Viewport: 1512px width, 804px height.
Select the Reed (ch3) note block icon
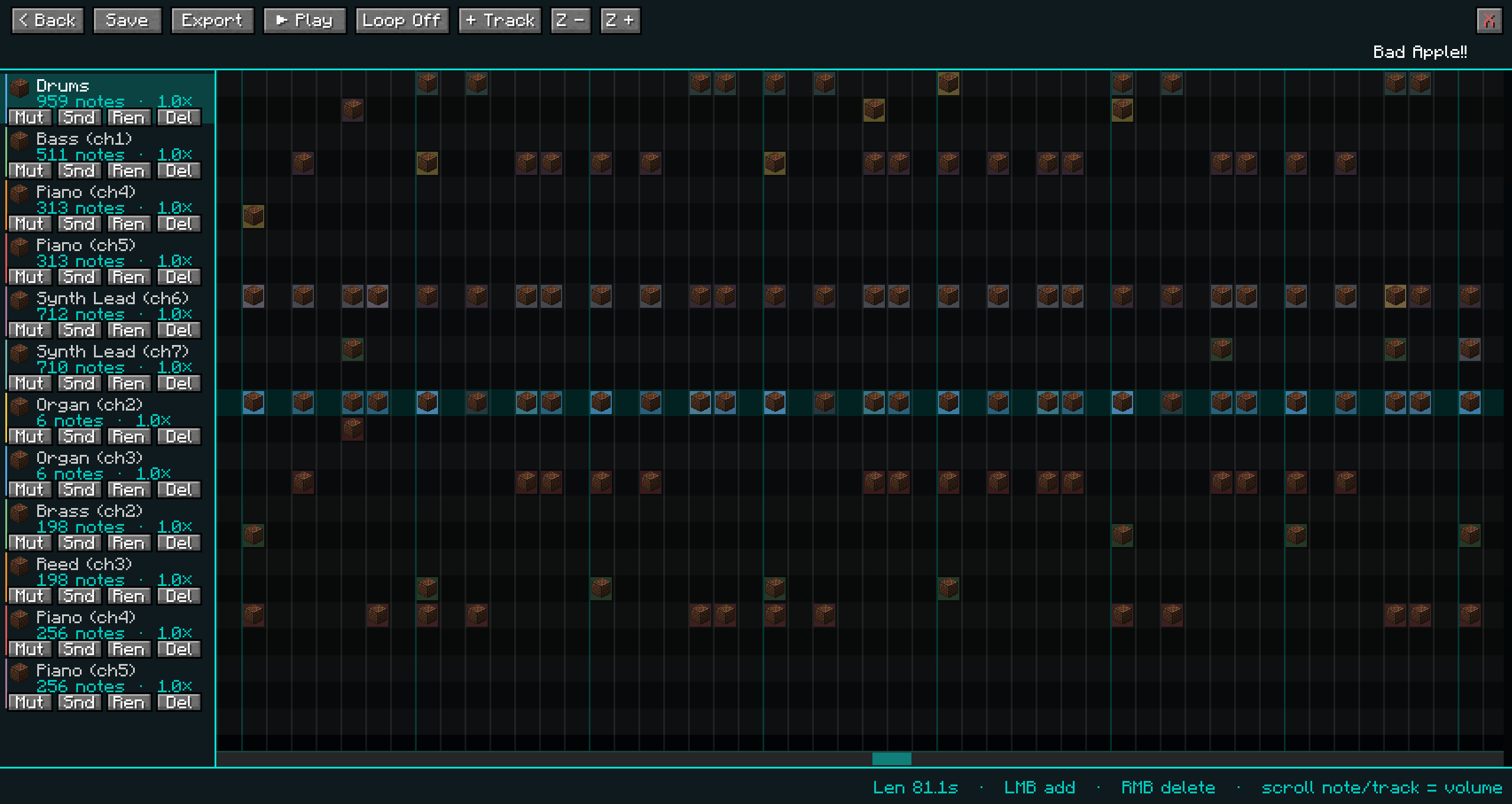[20, 566]
